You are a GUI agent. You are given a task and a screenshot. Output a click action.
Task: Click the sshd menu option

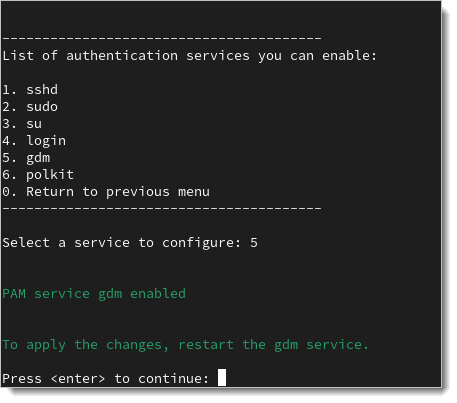(30, 90)
